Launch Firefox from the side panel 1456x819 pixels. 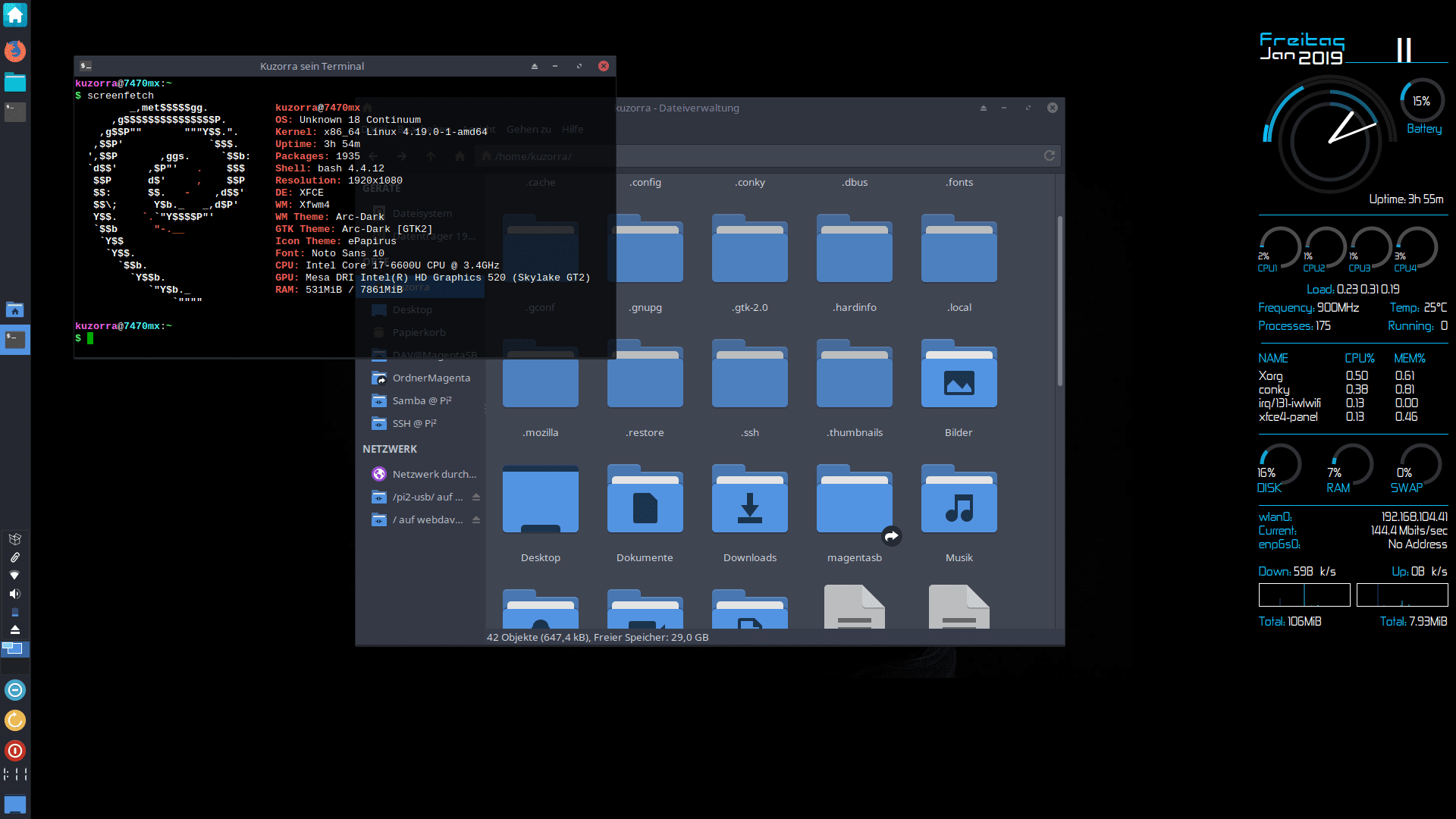tap(14, 51)
